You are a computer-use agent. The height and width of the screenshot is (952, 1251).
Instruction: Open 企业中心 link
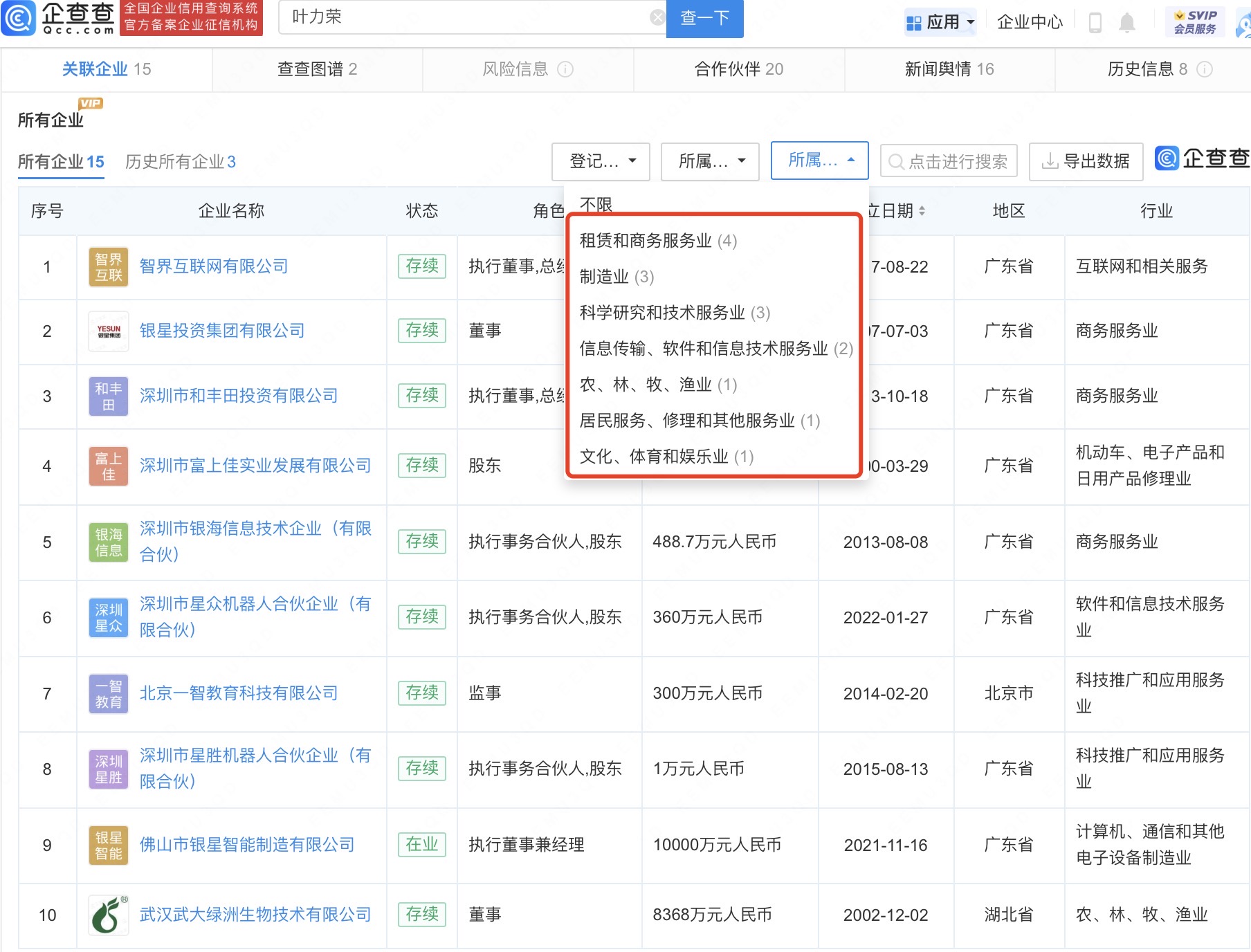[1030, 22]
